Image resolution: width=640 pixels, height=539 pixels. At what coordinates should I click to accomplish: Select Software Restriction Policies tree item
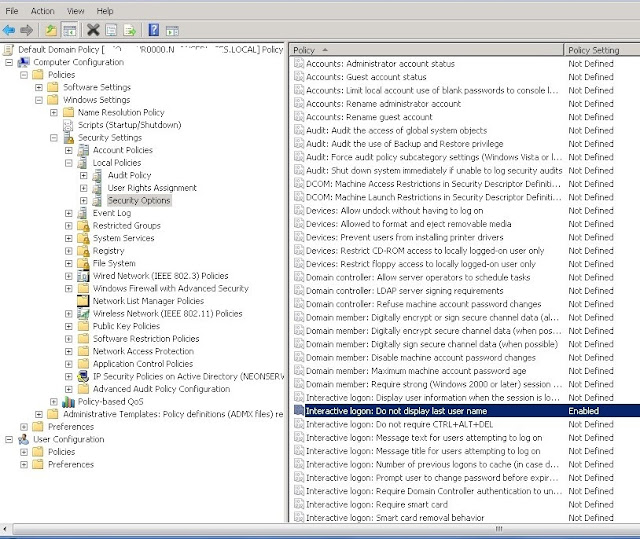(x=146, y=339)
